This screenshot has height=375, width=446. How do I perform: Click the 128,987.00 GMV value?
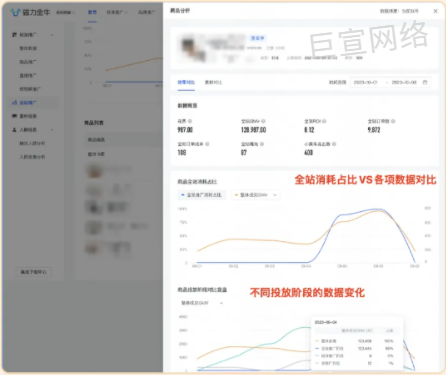253,130
